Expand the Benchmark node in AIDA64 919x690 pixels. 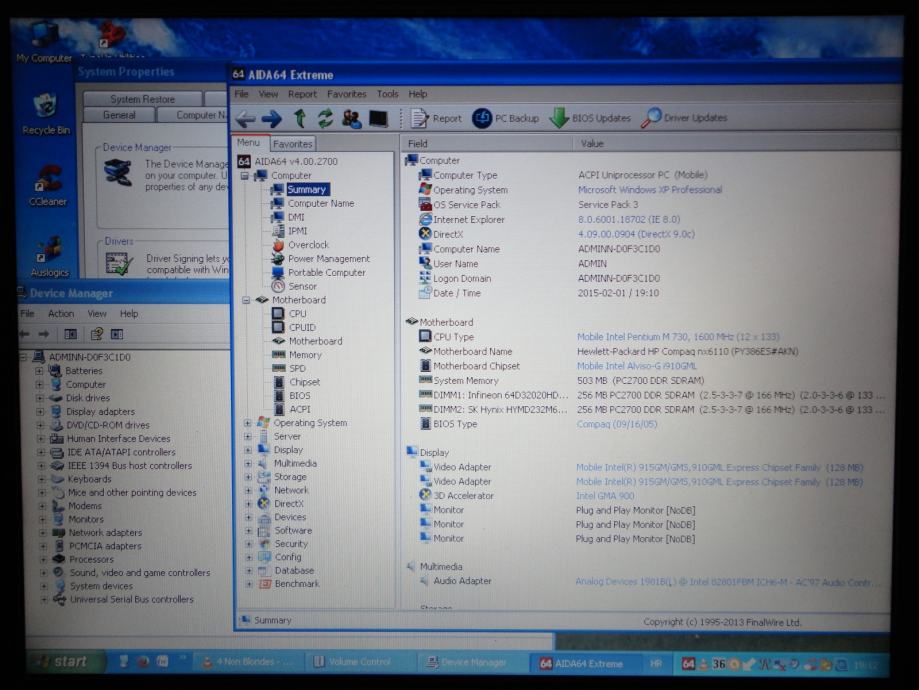(x=248, y=584)
